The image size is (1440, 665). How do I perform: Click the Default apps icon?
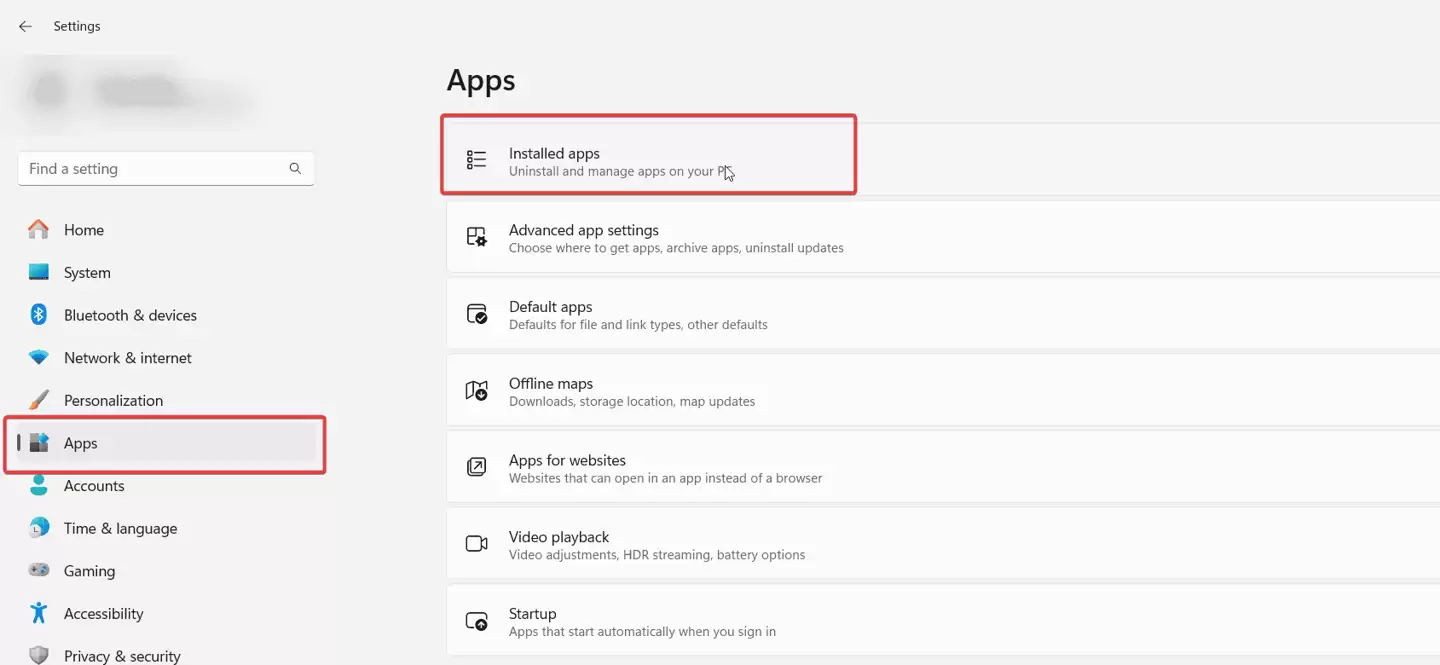point(477,314)
